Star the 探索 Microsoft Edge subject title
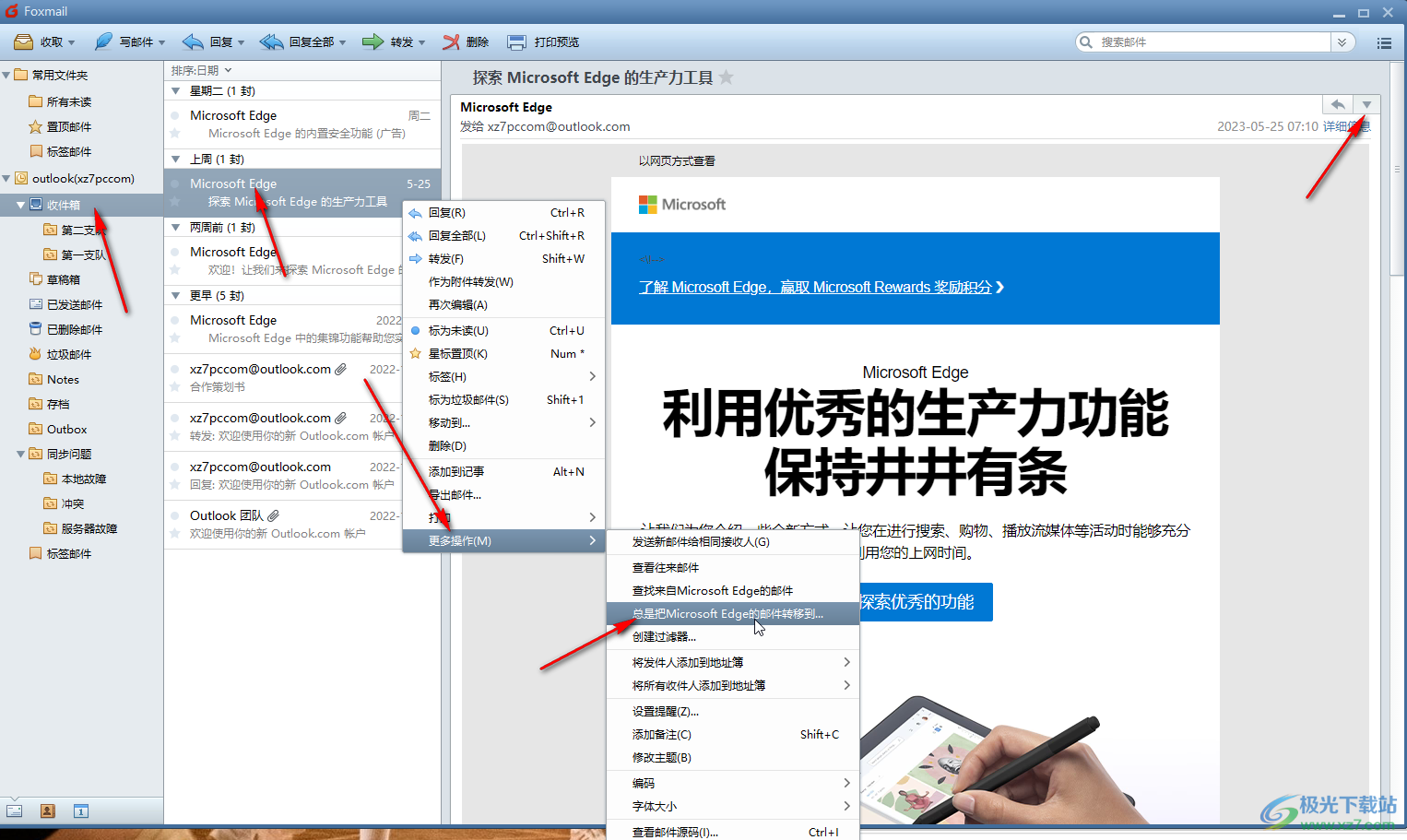The width and height of the screenshot is (1407, 840). click(x=727, y=77)
